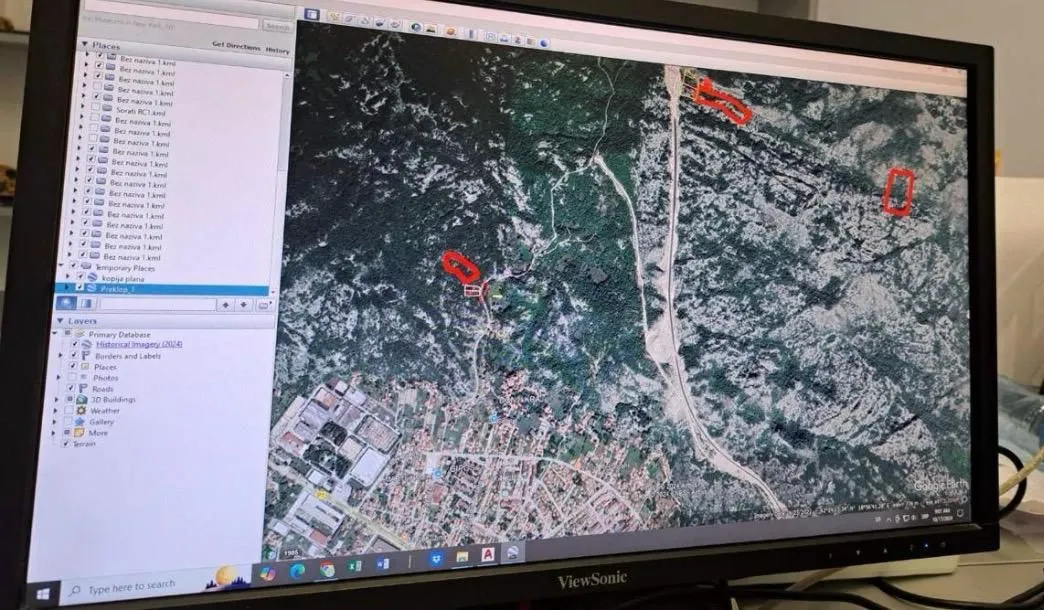Expand the kopija plana item

coord(67,276)
